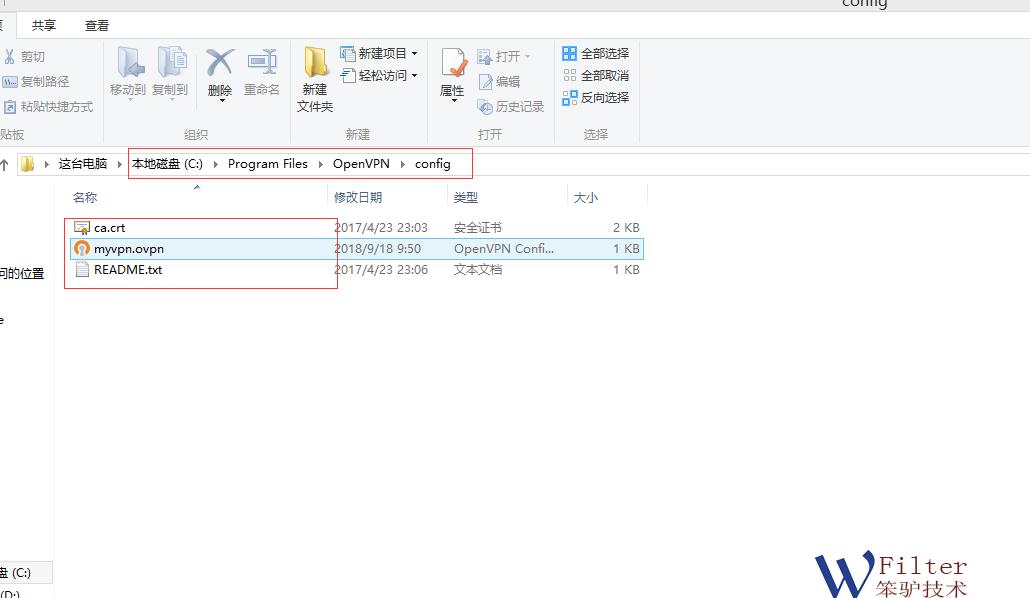Click the 历史记录 (History) icon
The image size is (1030, 598).
coord(513,107)
